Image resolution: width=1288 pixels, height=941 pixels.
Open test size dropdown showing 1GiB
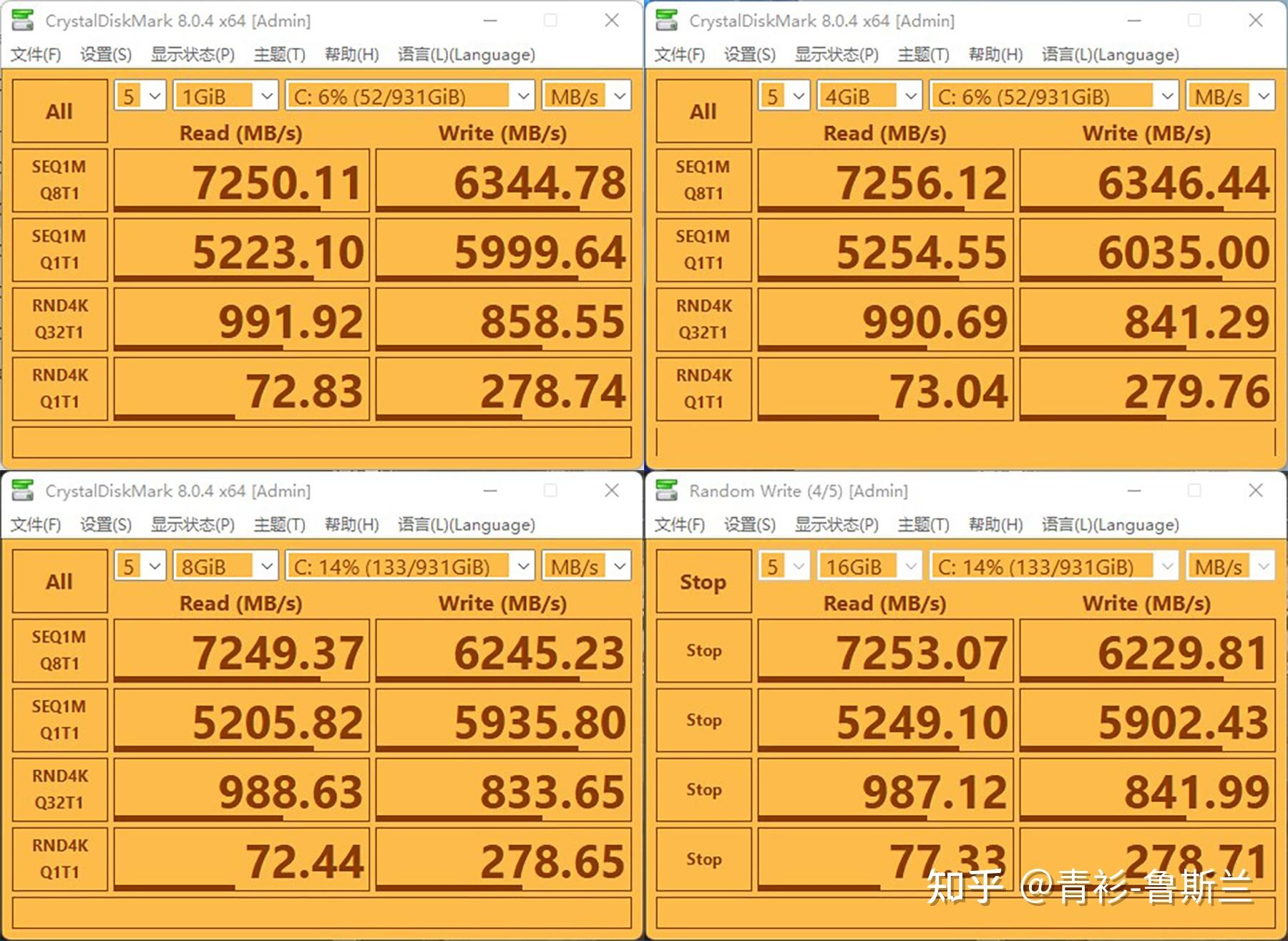click(225, 96)
